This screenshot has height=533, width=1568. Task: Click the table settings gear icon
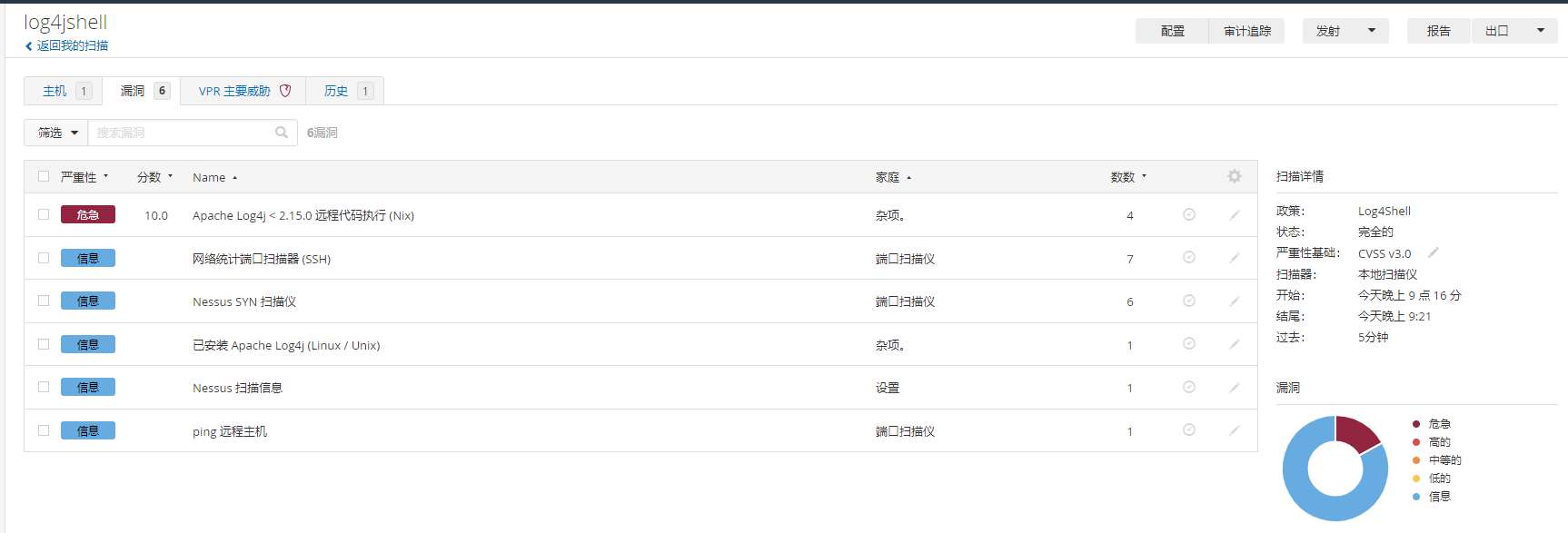point(1234,176)
